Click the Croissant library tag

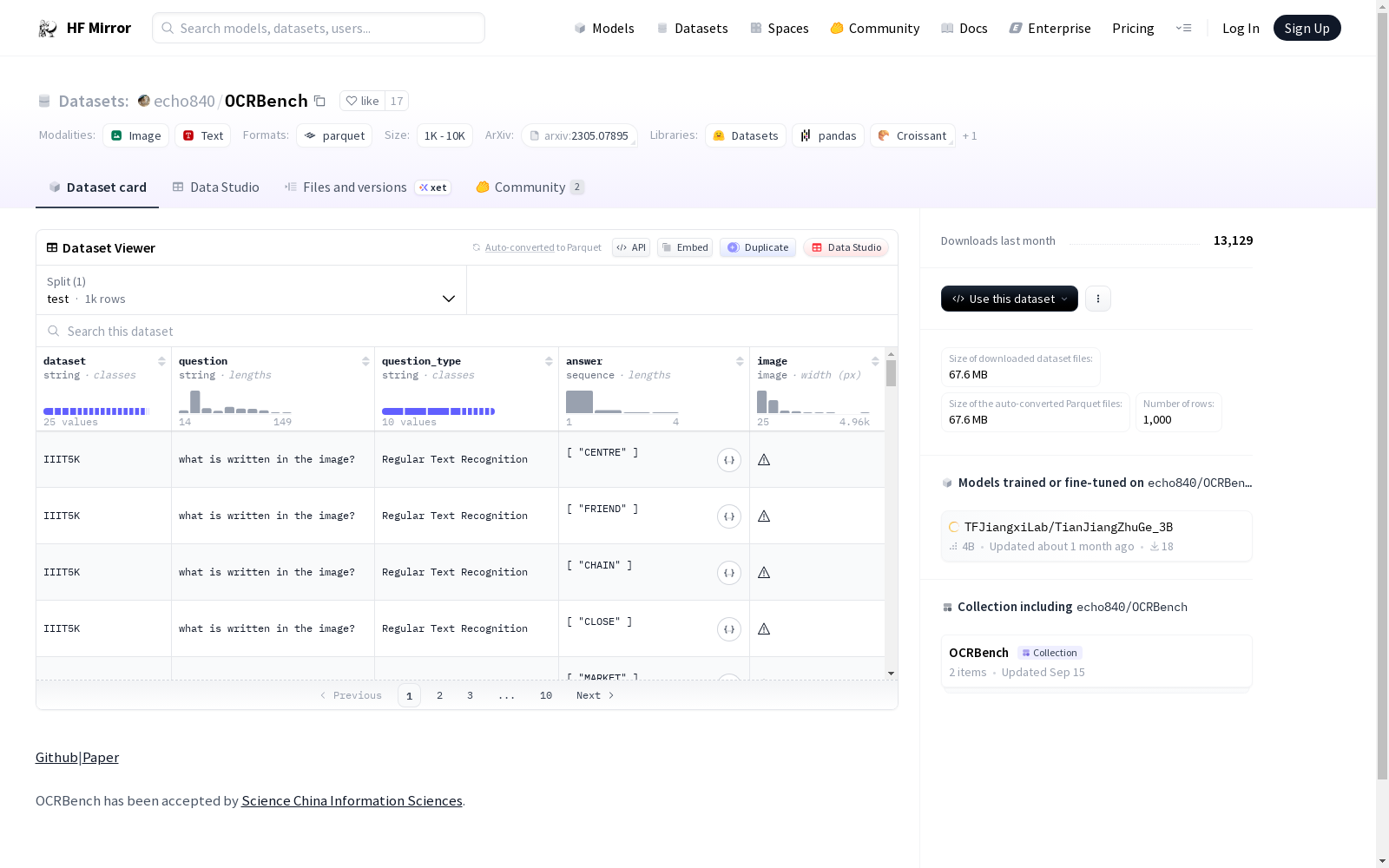[x=912, y=135]
